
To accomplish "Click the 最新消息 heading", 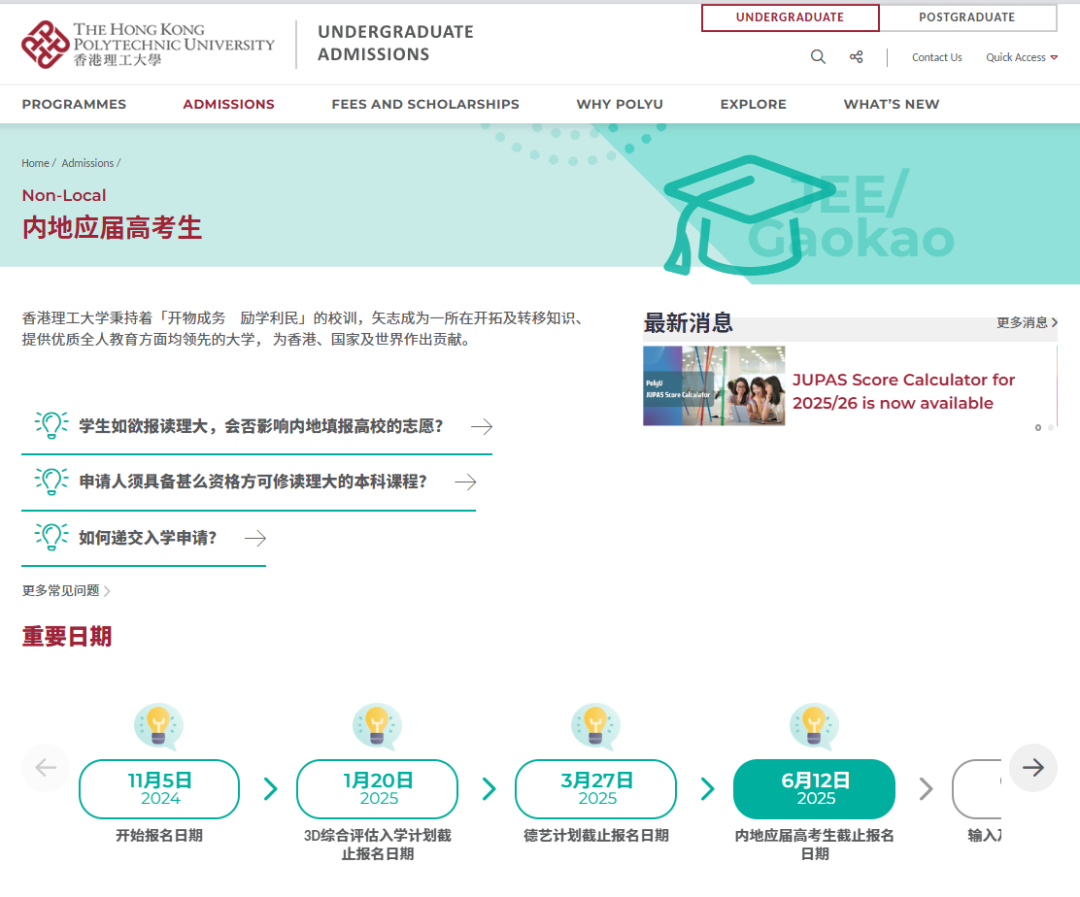I will pos(688,322).
